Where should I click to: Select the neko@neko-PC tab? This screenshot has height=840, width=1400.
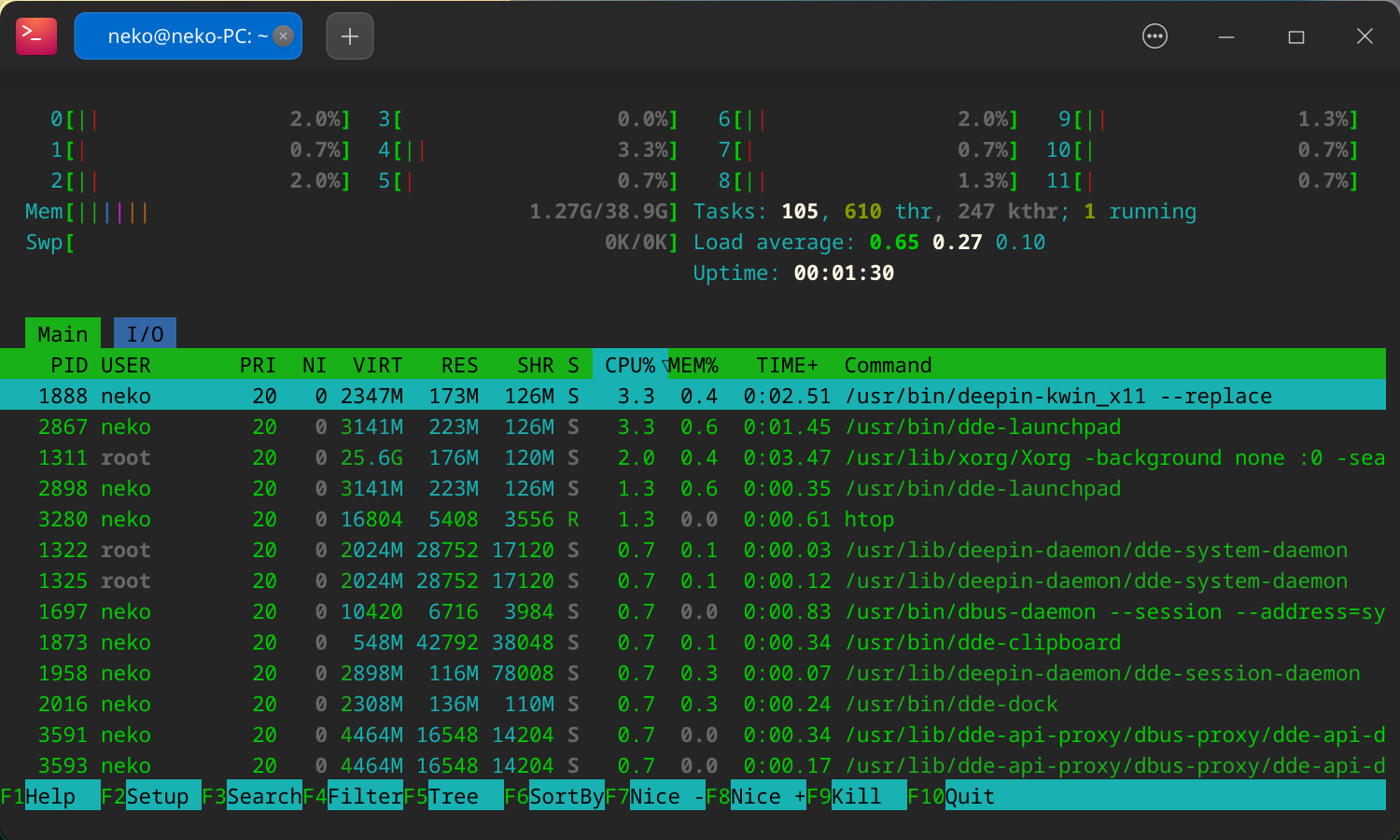click(188, 36)
